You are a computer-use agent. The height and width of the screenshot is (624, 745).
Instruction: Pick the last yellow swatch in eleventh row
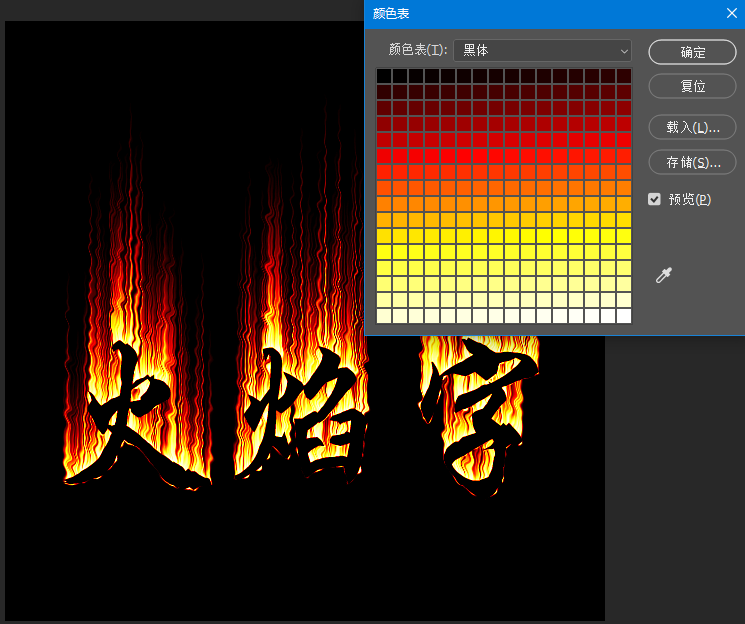[x=623, y=236]
